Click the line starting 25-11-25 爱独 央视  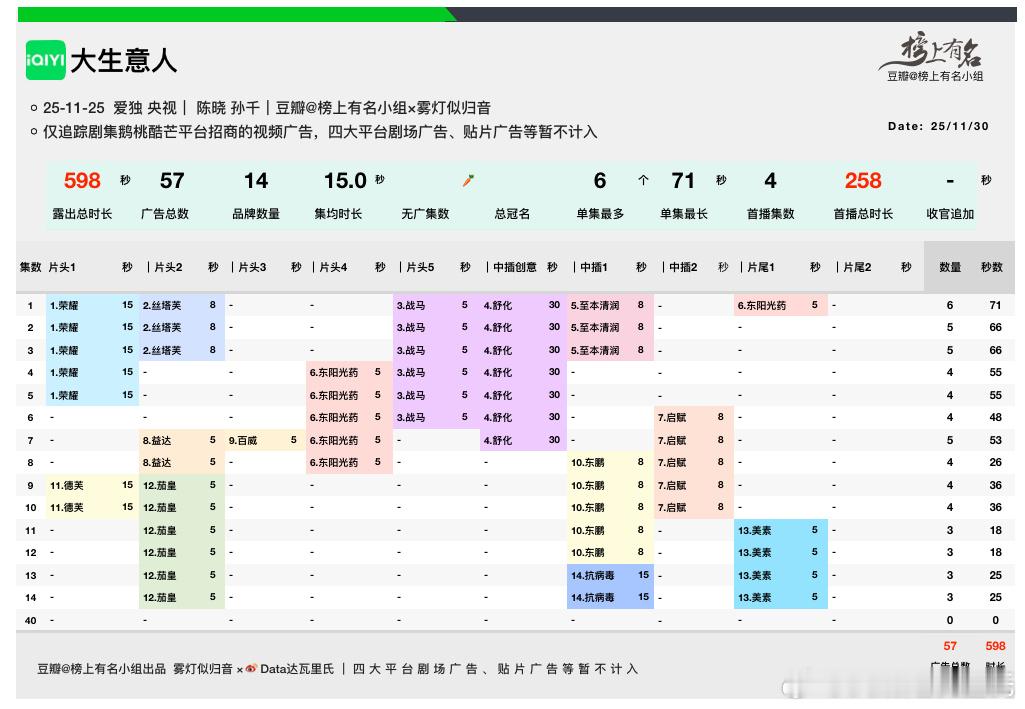click(x=267, y=108)
